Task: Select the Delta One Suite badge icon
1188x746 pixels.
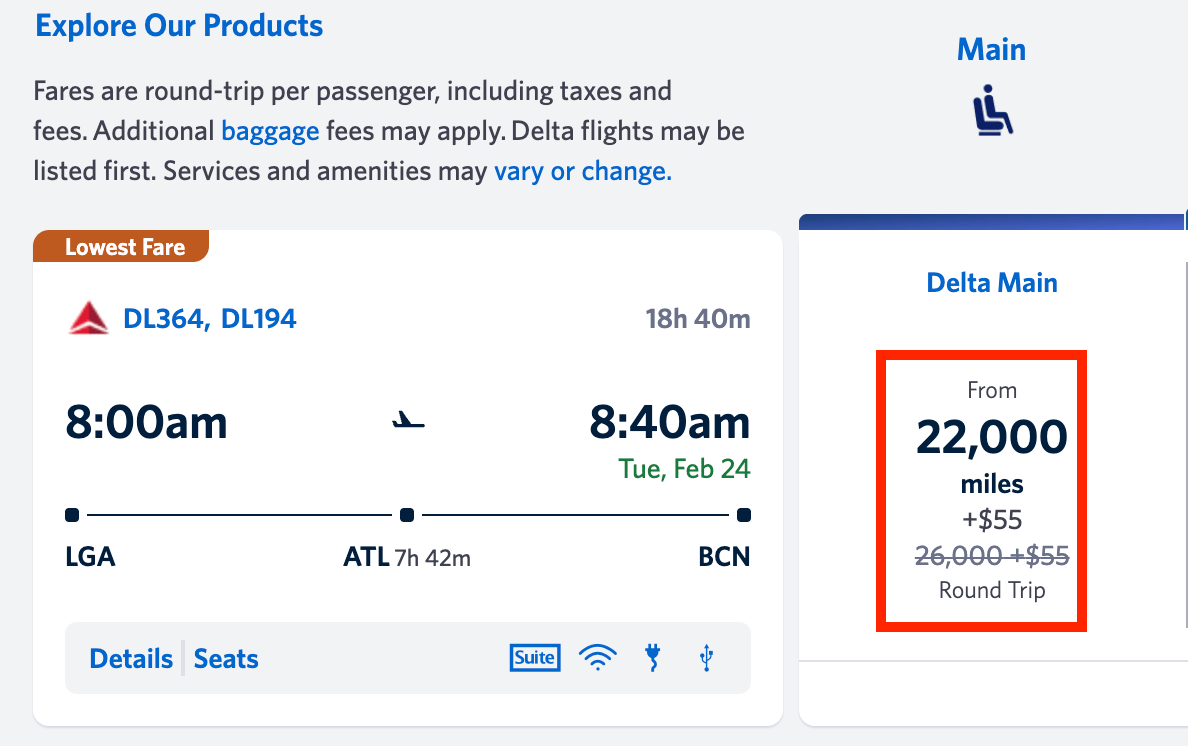Action: [535, 657]
